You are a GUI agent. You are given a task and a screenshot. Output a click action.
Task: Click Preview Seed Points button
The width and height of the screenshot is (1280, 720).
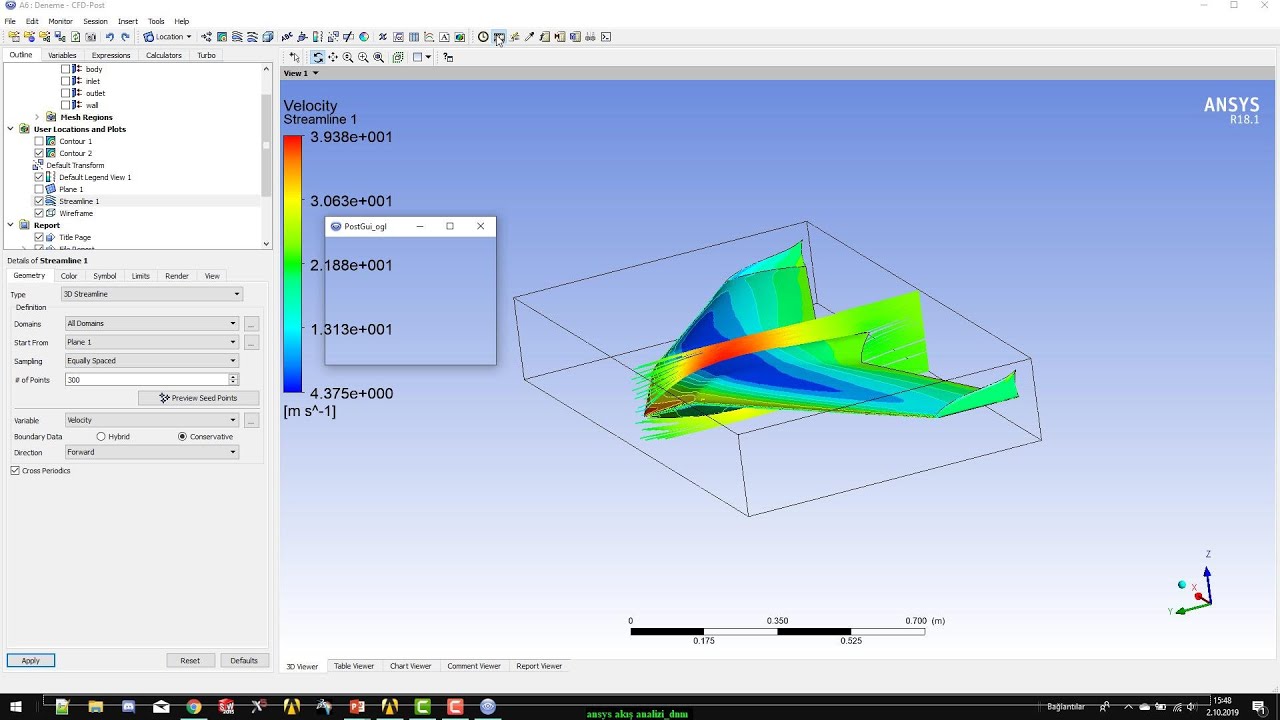click(199, 398)
